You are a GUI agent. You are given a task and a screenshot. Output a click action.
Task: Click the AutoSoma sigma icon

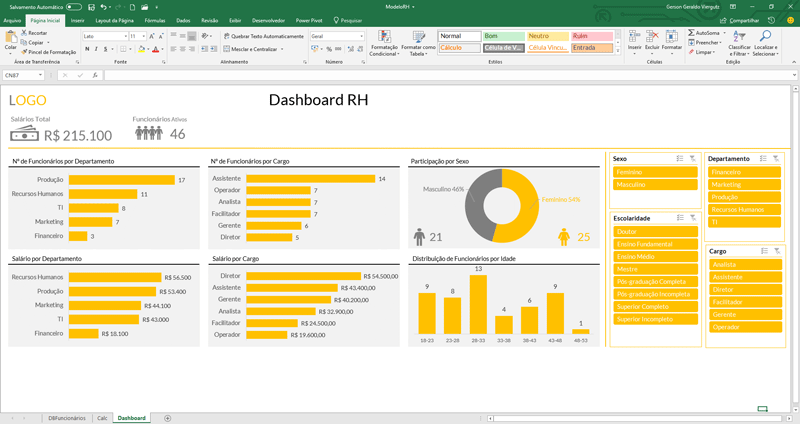[x=691, y=33]
